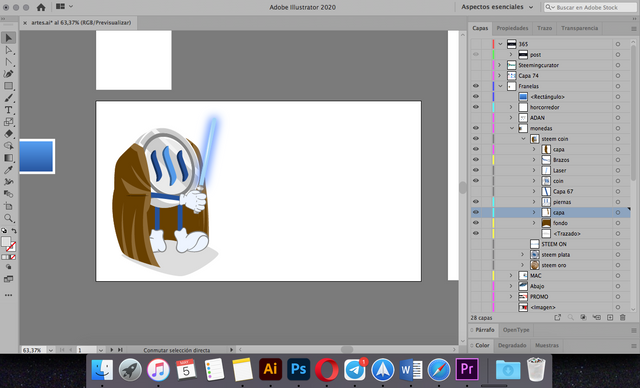The width and height of the screenshot is (640, 388).
Task: Choose the Eyedropper tool
Action: pyautogui.click(x=8, y=170)
